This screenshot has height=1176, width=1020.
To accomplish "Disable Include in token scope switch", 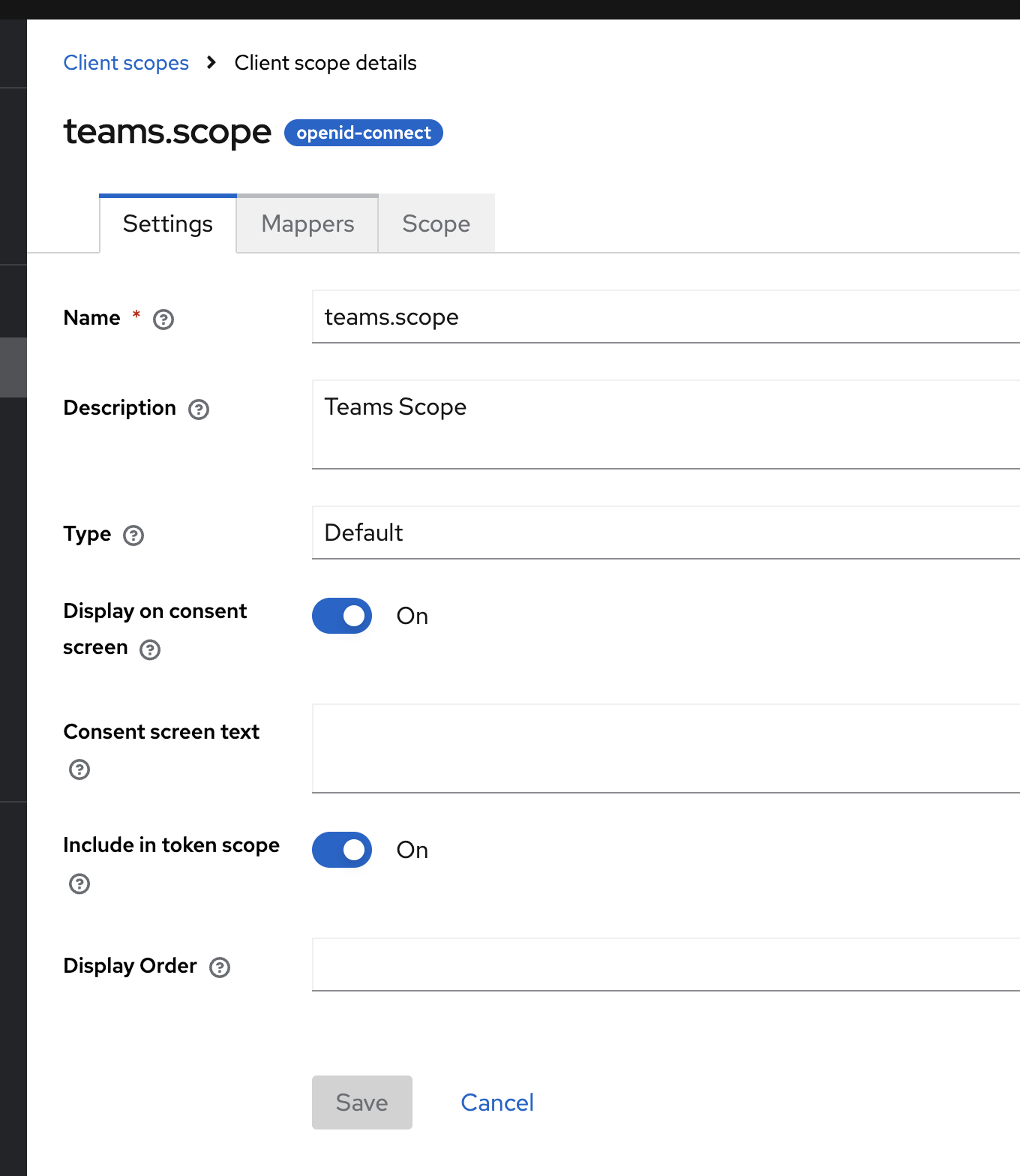I will point(342,850).
